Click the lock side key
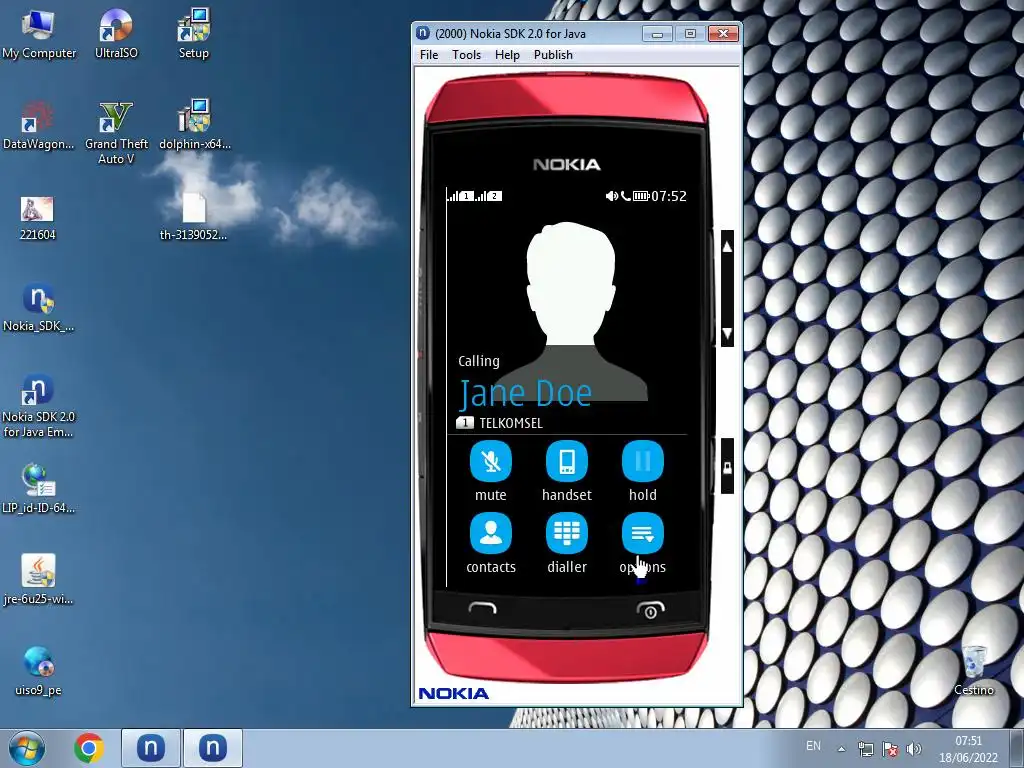This screenshot has width=1024, height=768. pyautogui.click(x=727, y=466)
